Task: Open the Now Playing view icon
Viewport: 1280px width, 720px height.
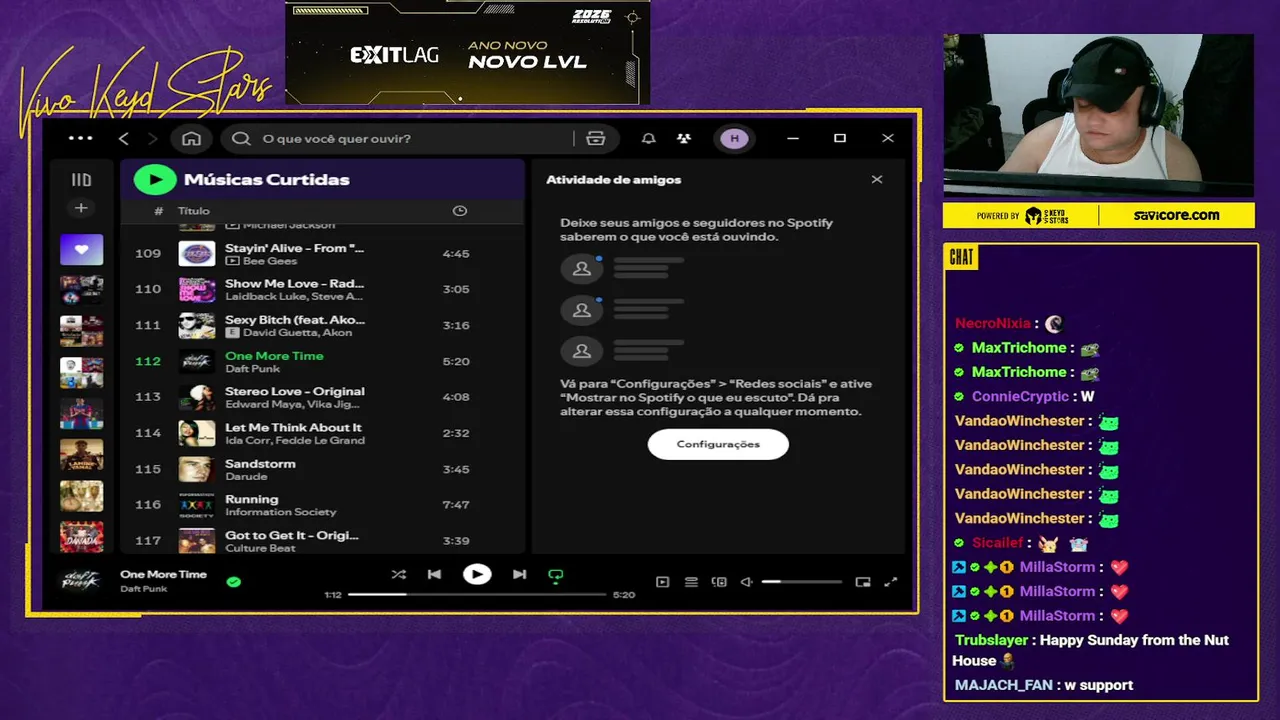Action: [x=662, y=582]
